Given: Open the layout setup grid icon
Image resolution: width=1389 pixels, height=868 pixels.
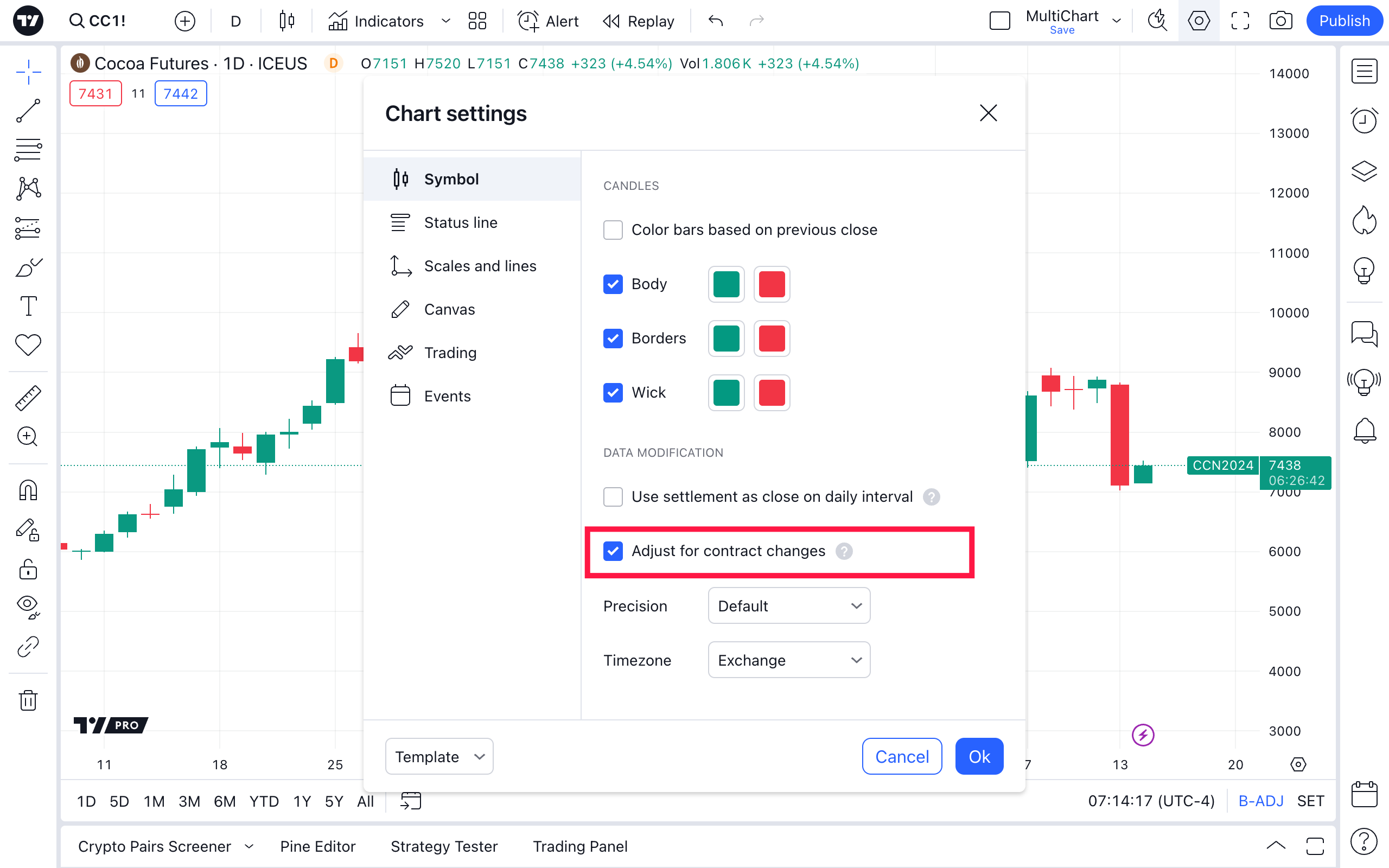Looking at the screenshot, I should [x=477, y=21].
